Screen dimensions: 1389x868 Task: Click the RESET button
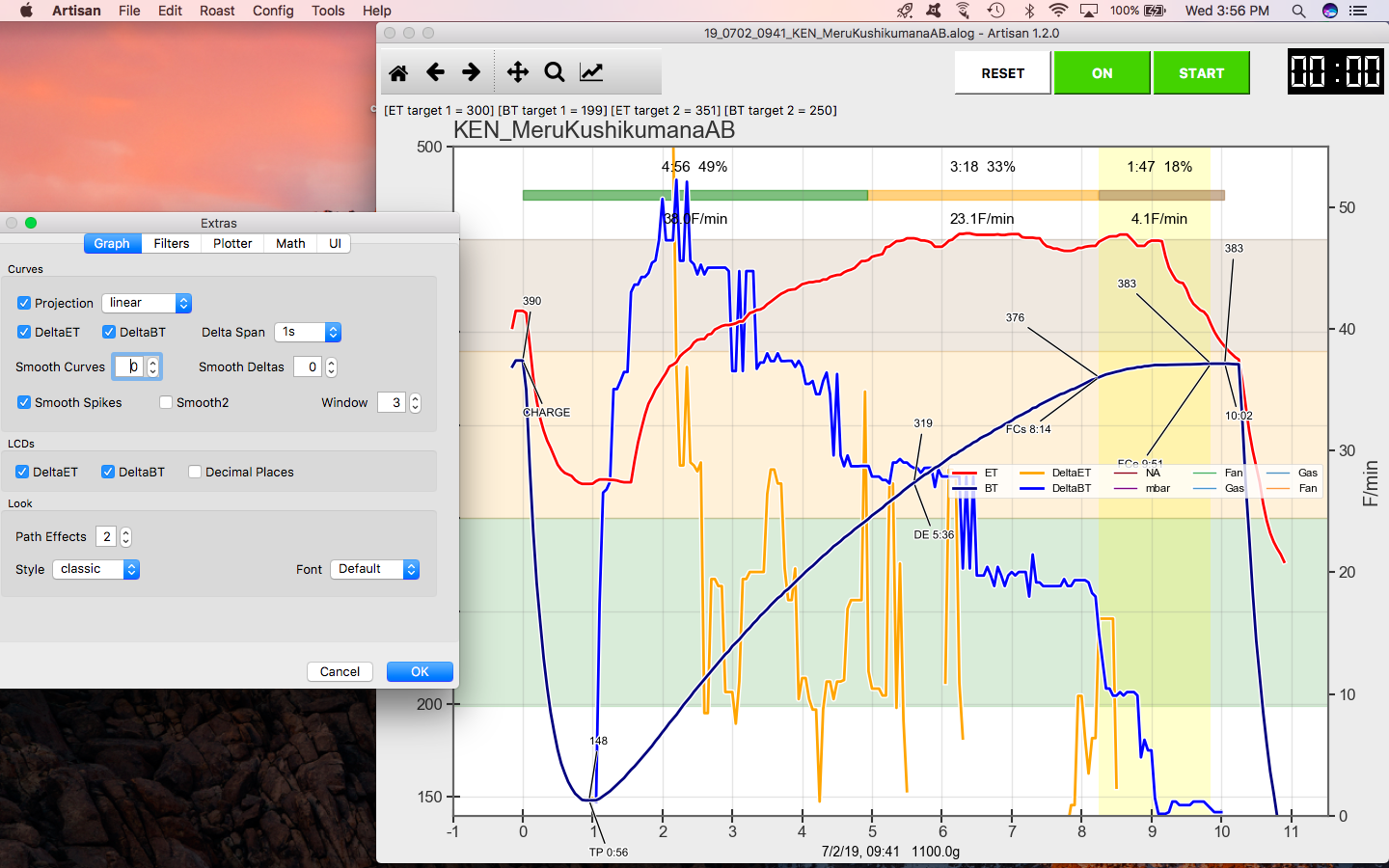click(1003, 73)
